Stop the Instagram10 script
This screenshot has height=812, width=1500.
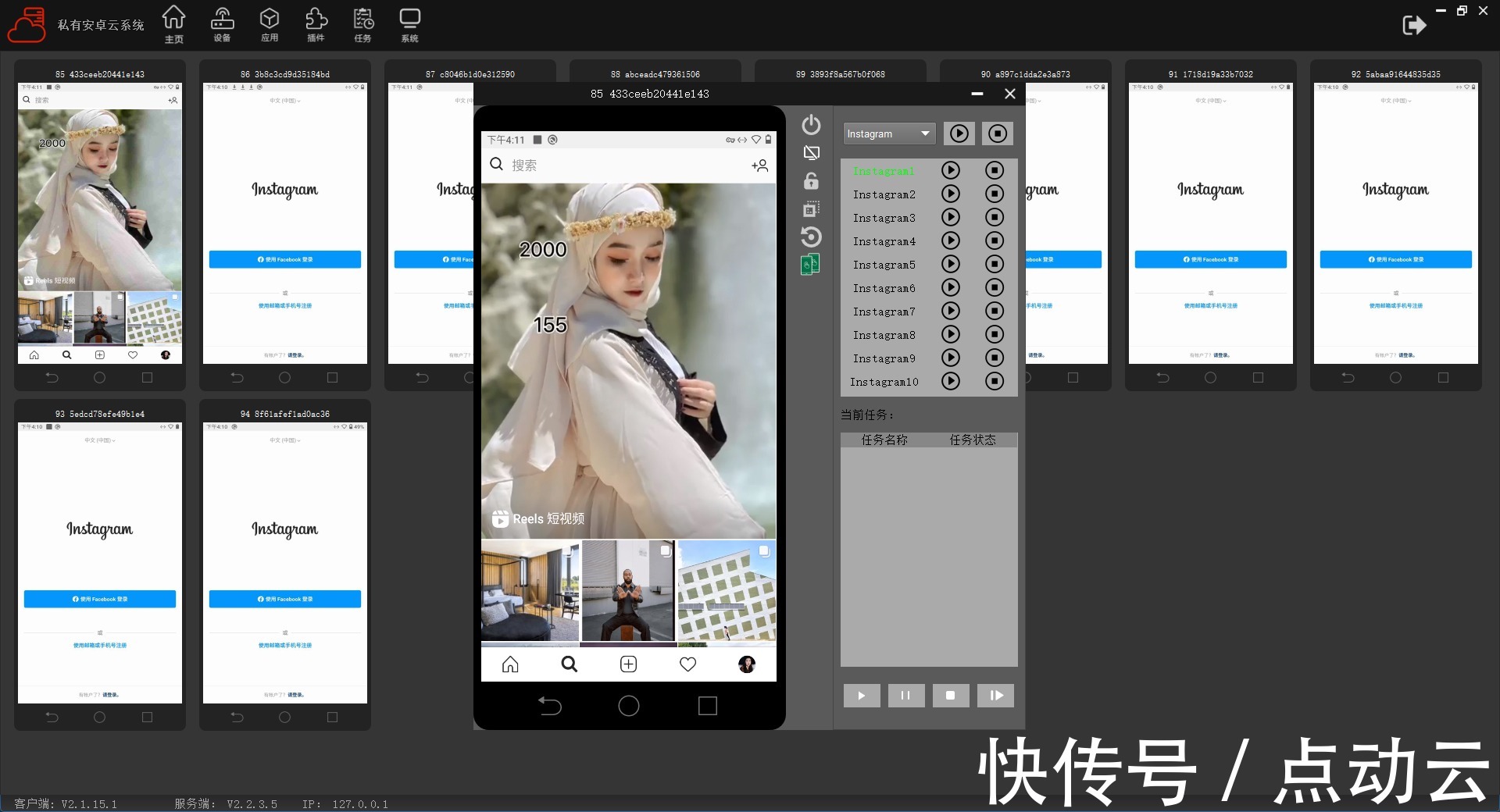click(995, 381)
